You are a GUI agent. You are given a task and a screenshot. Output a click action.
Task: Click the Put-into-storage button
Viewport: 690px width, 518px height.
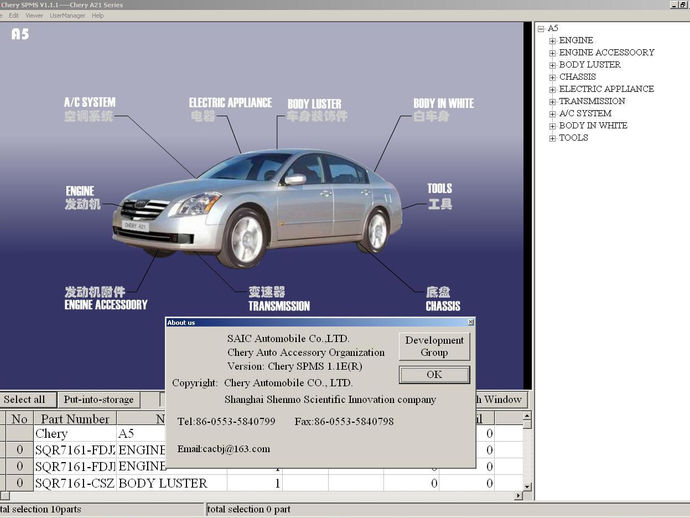pyautogui.click(x=99, y=400)
